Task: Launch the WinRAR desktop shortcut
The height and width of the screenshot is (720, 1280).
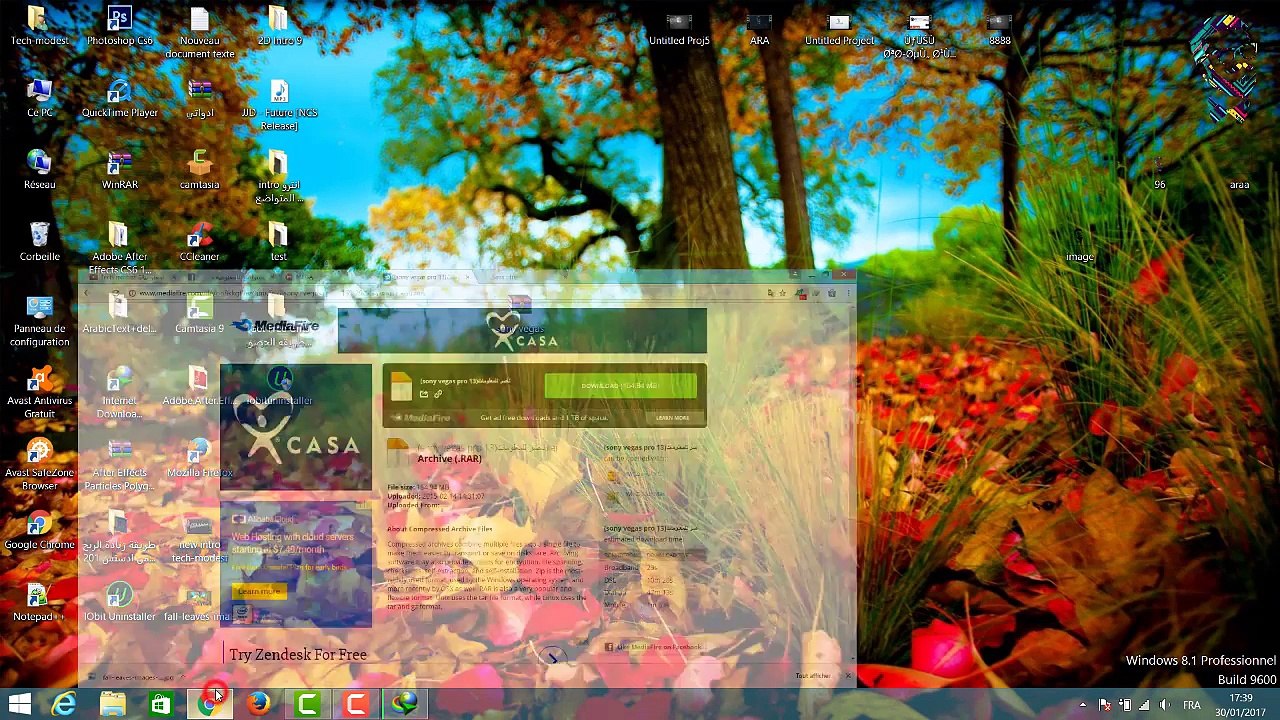Action: (119, 171)
